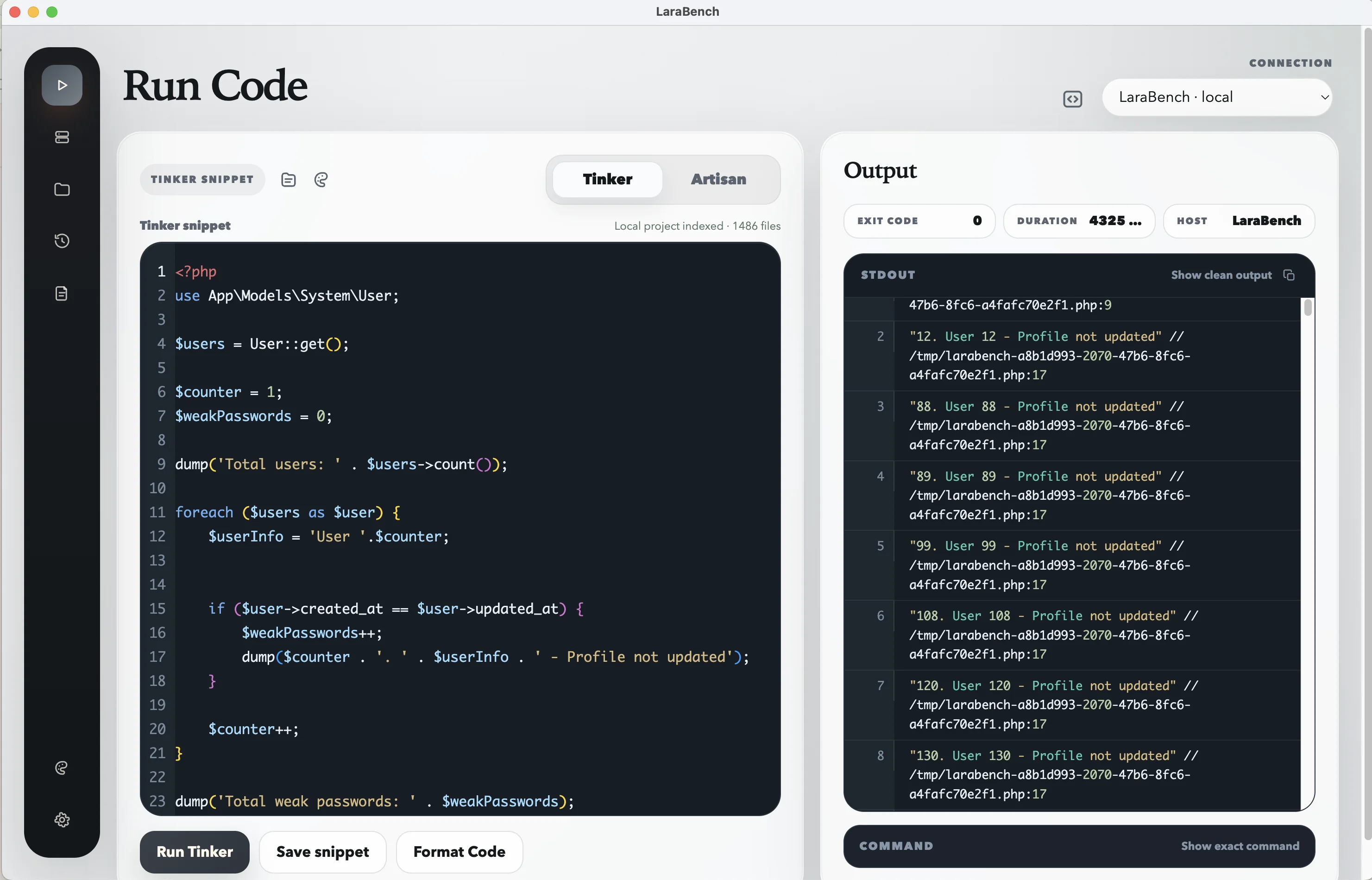This screenshot has height=880, width=1372.
Task: Click the dump 'Total weak passwords' code line
Action: click(x=374, y=801)
